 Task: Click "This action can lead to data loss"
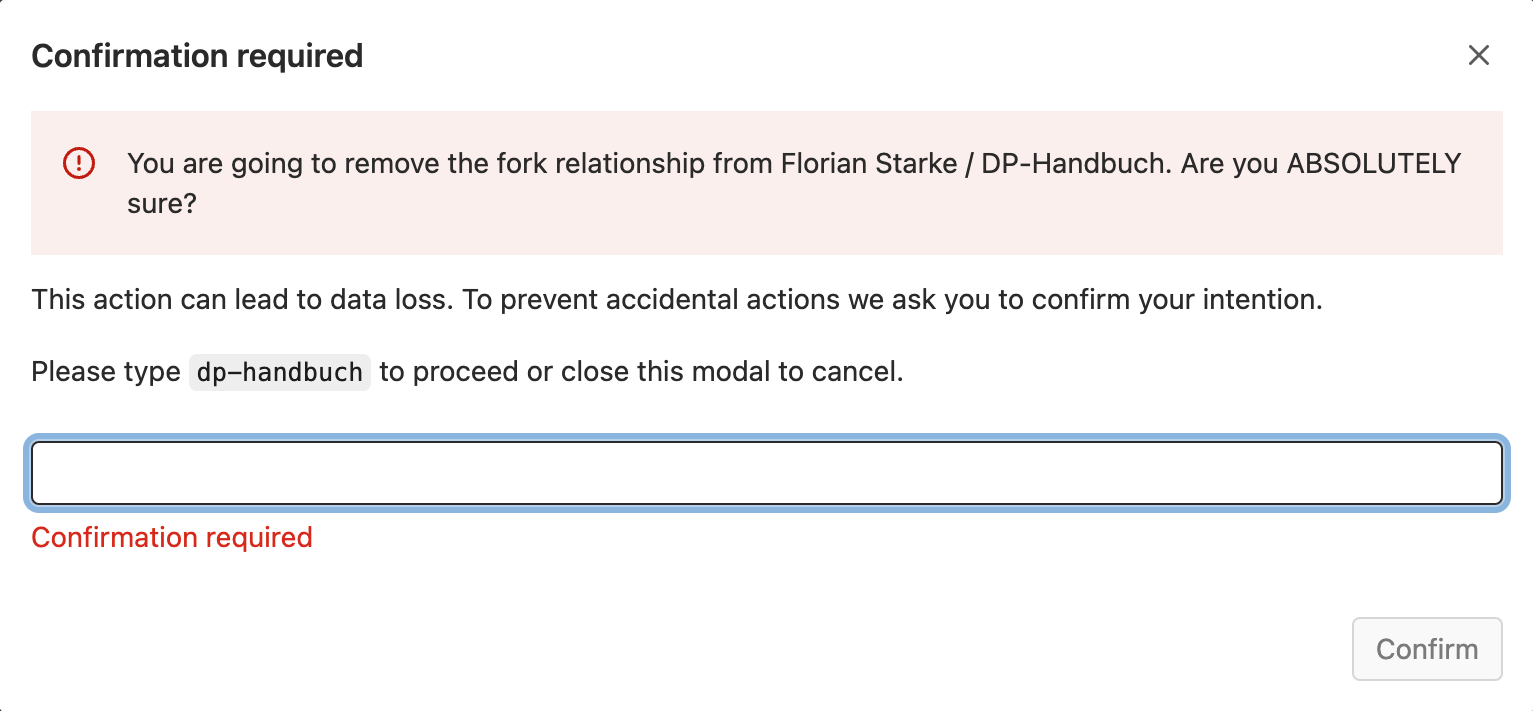tap(242, 300)
